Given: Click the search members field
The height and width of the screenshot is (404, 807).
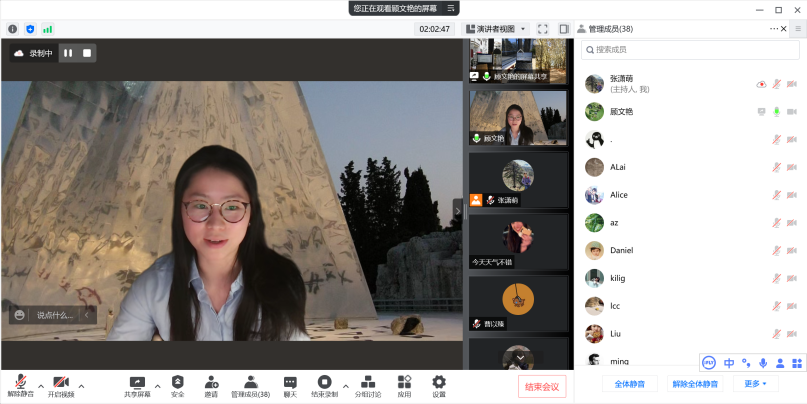Looking at the screenshot, I should tap(690, 49).
